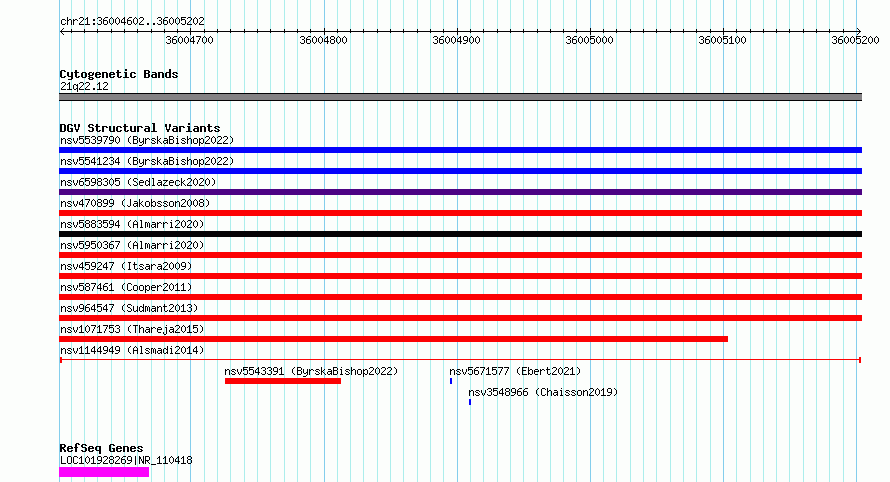The height and width of the screenshot is (482, 890).
Task: Open nsv3548966 (Chaisson2019) label
Action: coord(543,392)
